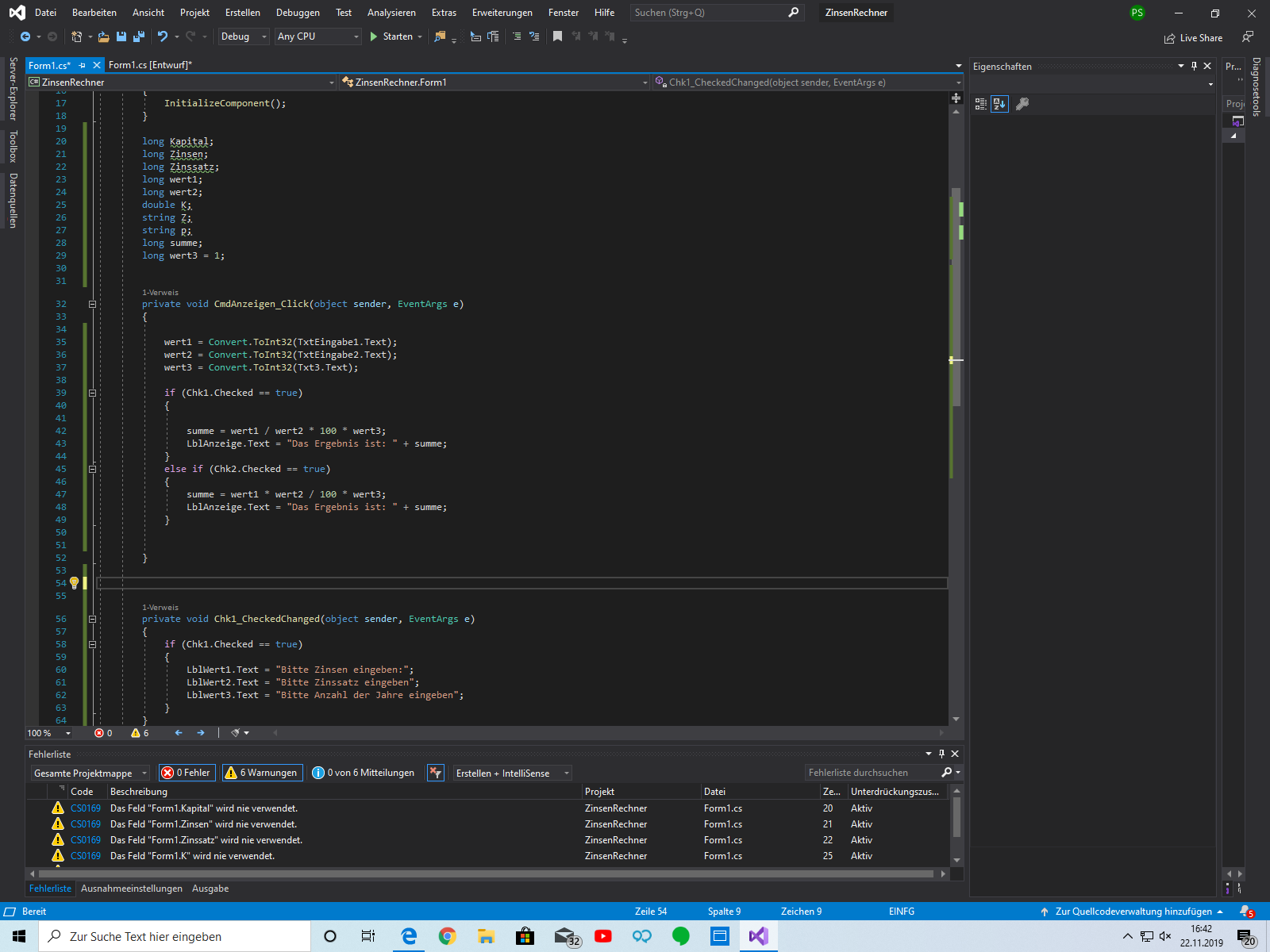Toggle the 6 Warnungen filter

(262, 772)
